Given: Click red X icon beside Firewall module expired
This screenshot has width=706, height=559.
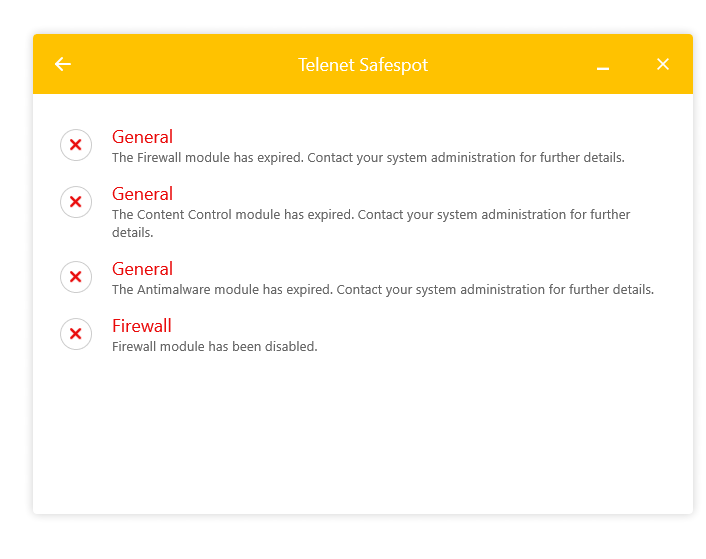Looking at the screenshot, I should [76, 145].
